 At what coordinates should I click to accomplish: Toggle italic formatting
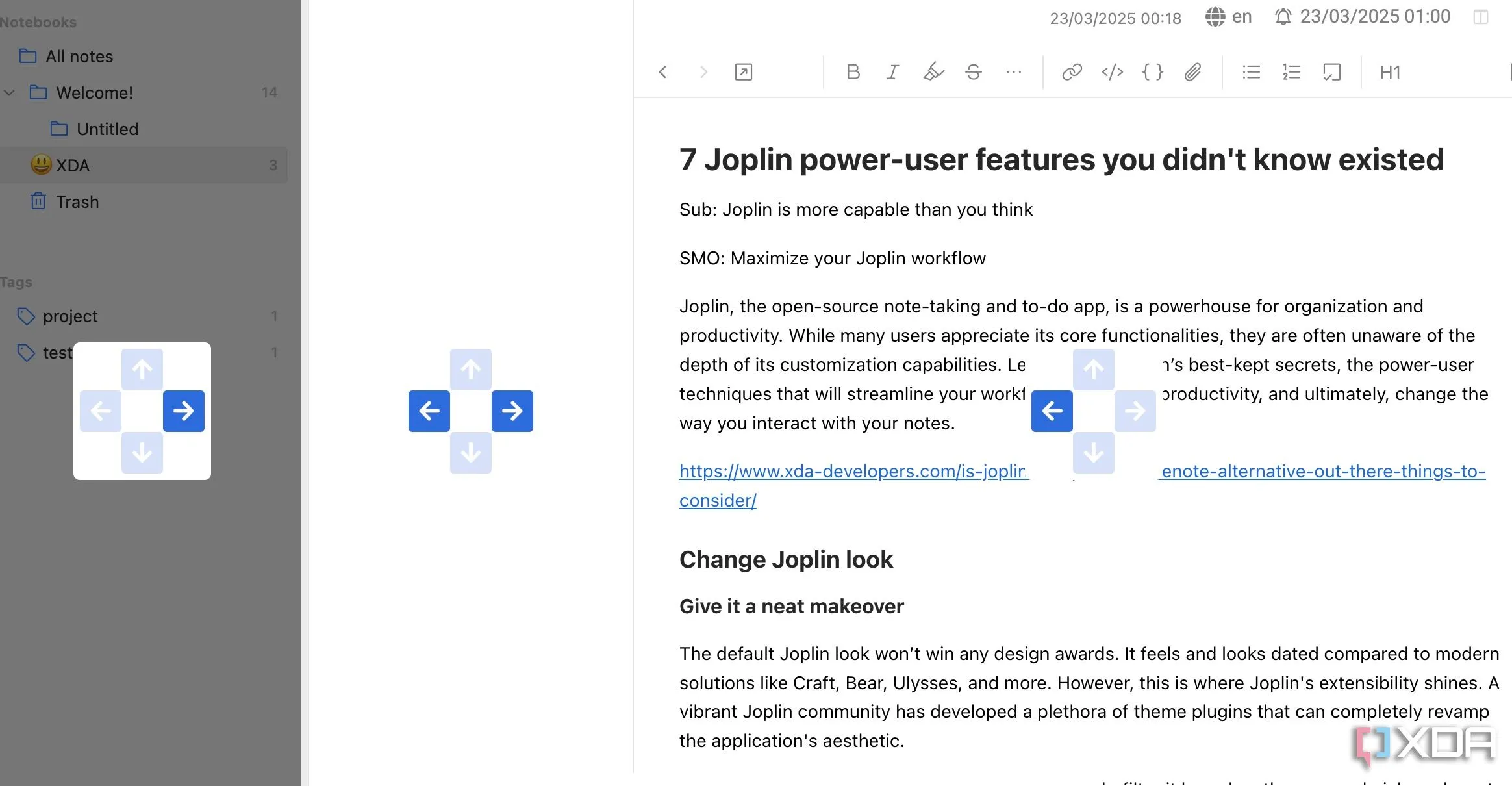893,72
